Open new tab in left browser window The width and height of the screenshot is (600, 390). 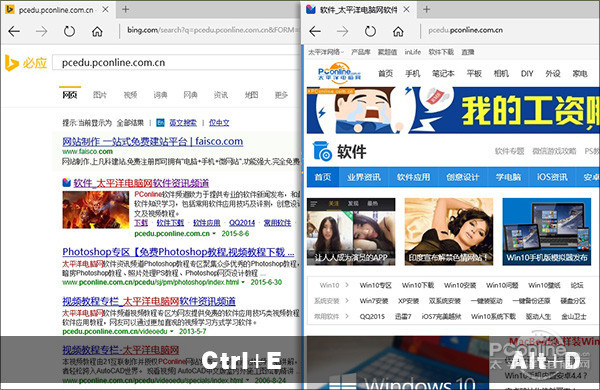tap(126, 10)
